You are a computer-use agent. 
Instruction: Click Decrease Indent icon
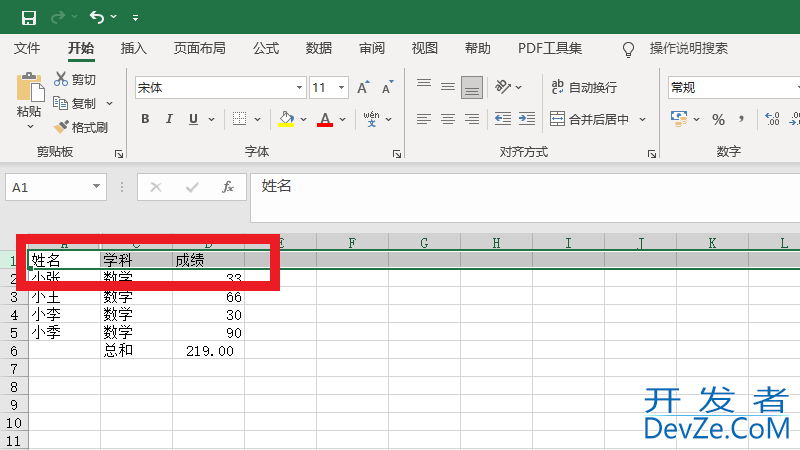(503, 119)
